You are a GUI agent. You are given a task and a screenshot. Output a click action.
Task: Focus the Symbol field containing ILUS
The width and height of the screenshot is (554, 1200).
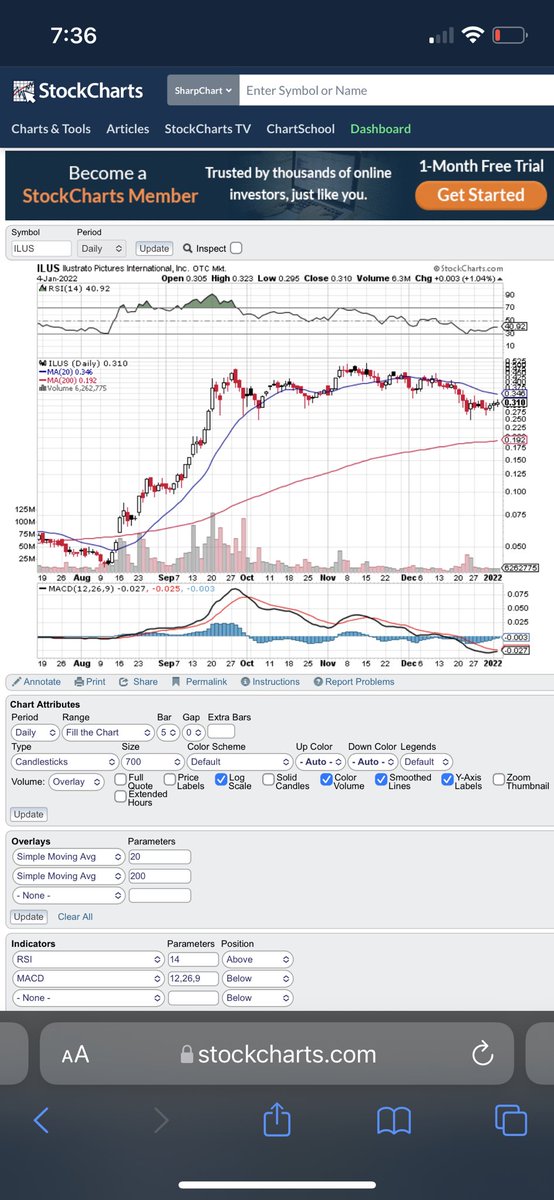point(41,248)
